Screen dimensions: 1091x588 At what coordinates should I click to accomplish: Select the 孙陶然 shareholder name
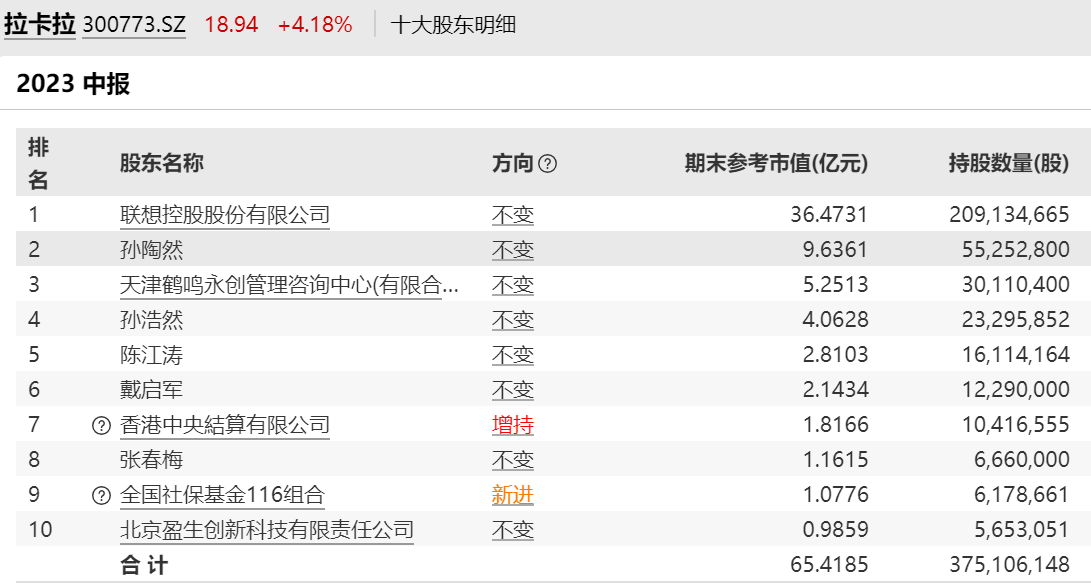151,250
